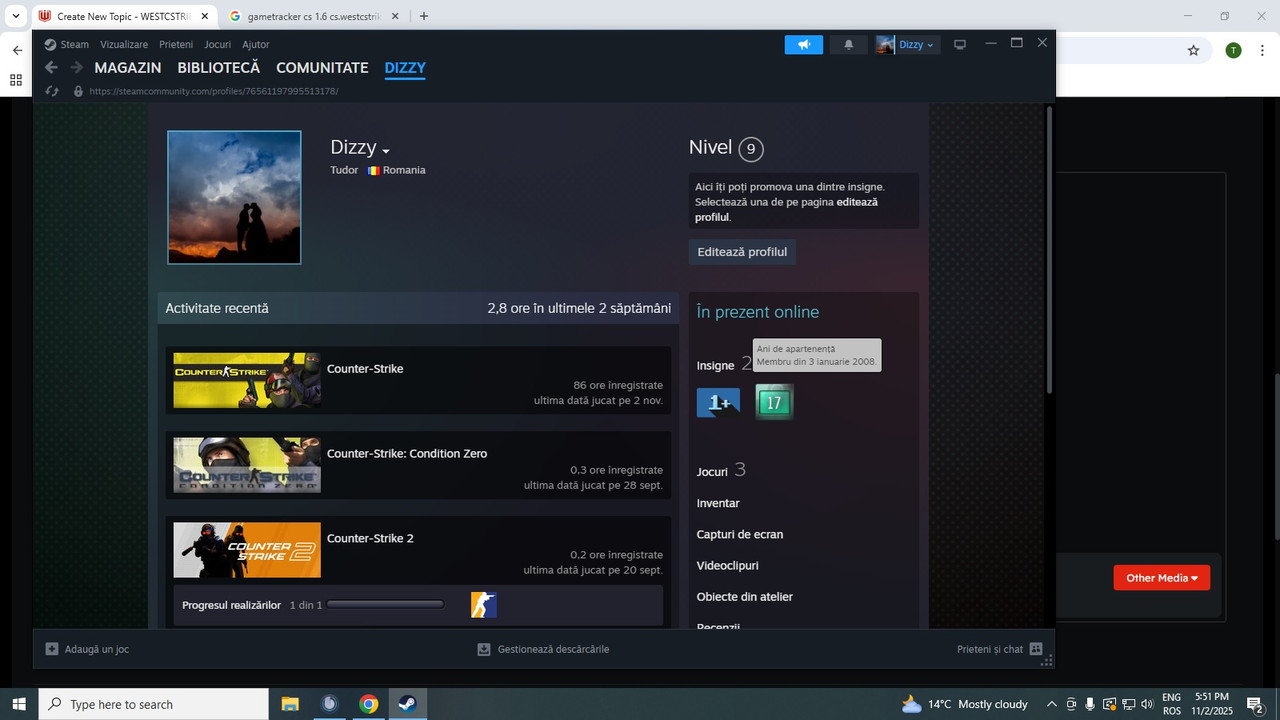Open the Ajutor menu

click(x=256, y=45)
